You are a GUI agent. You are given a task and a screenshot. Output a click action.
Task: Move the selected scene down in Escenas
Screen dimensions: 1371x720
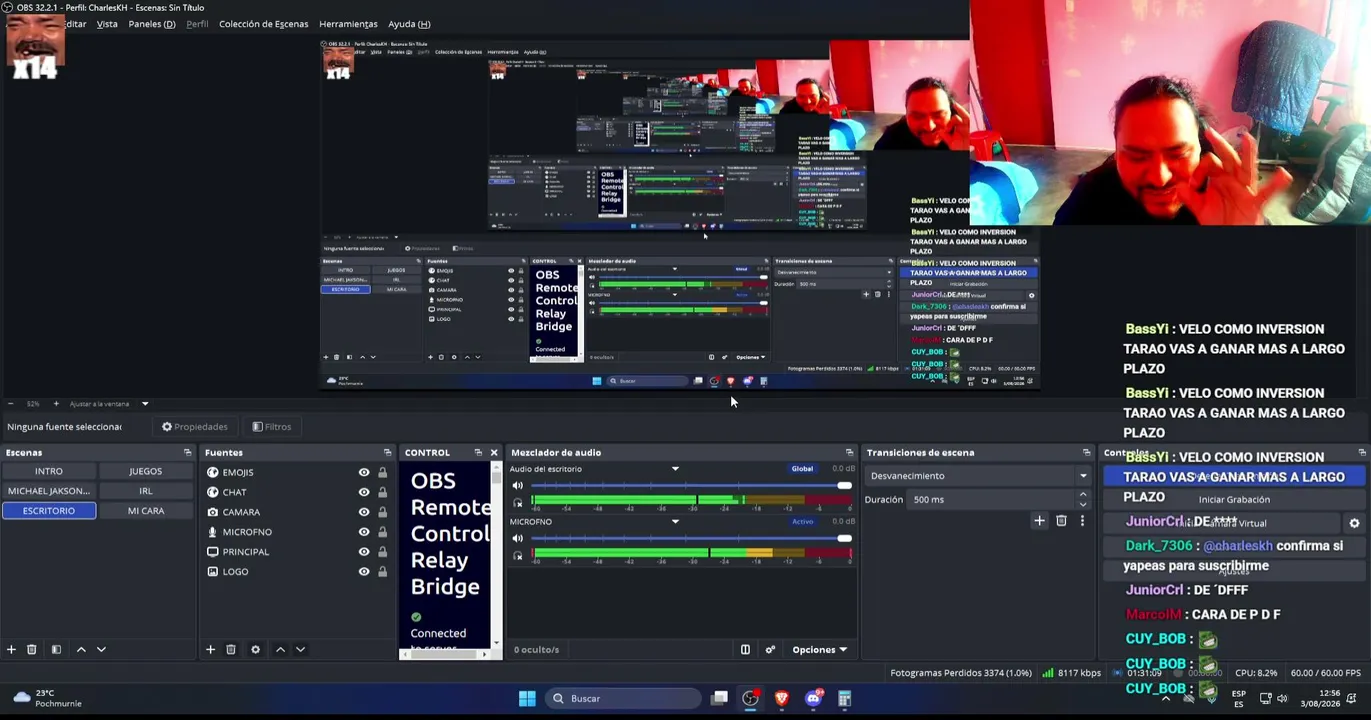click(x=101, y=649)
